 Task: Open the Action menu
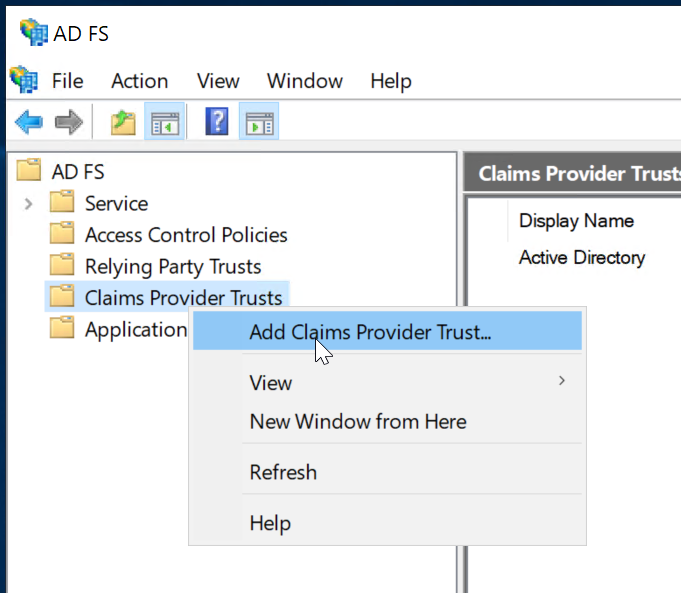139,81
